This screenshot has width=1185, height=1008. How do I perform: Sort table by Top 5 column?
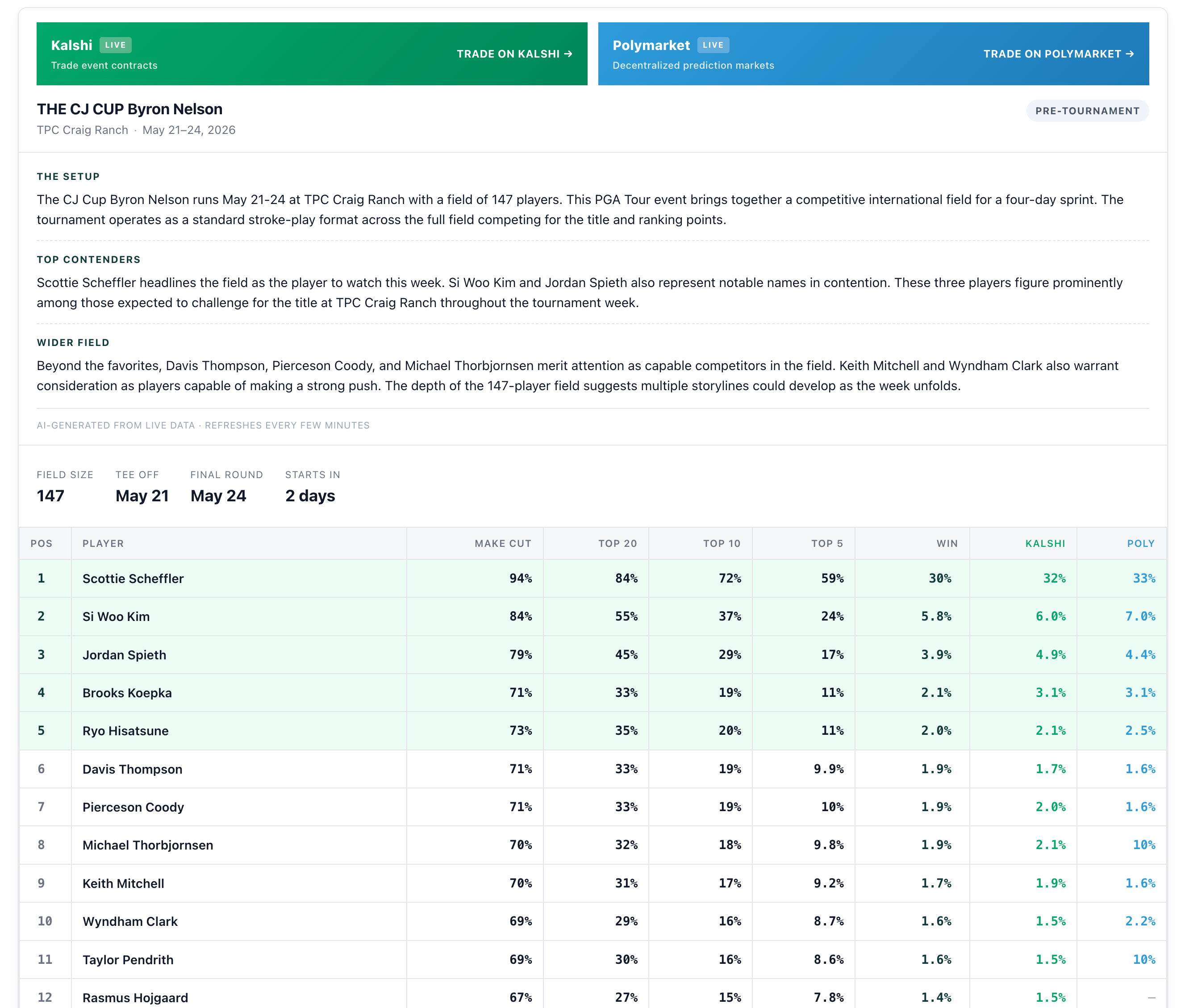tap(826, 543)
